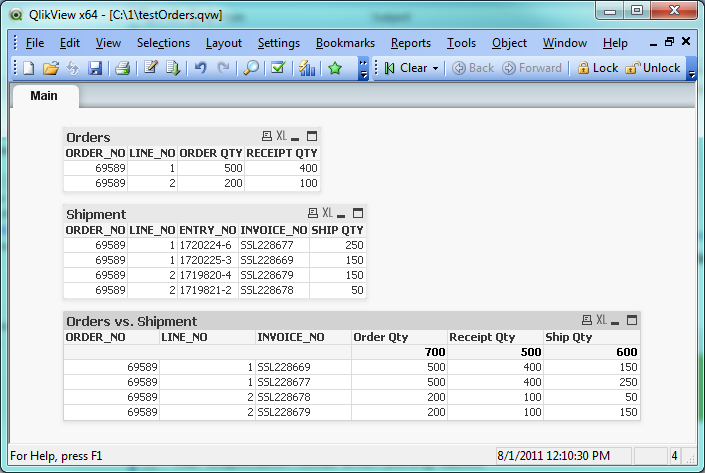Click the New document icon
Screen dimensions: 705x473
tap(28, 68)
